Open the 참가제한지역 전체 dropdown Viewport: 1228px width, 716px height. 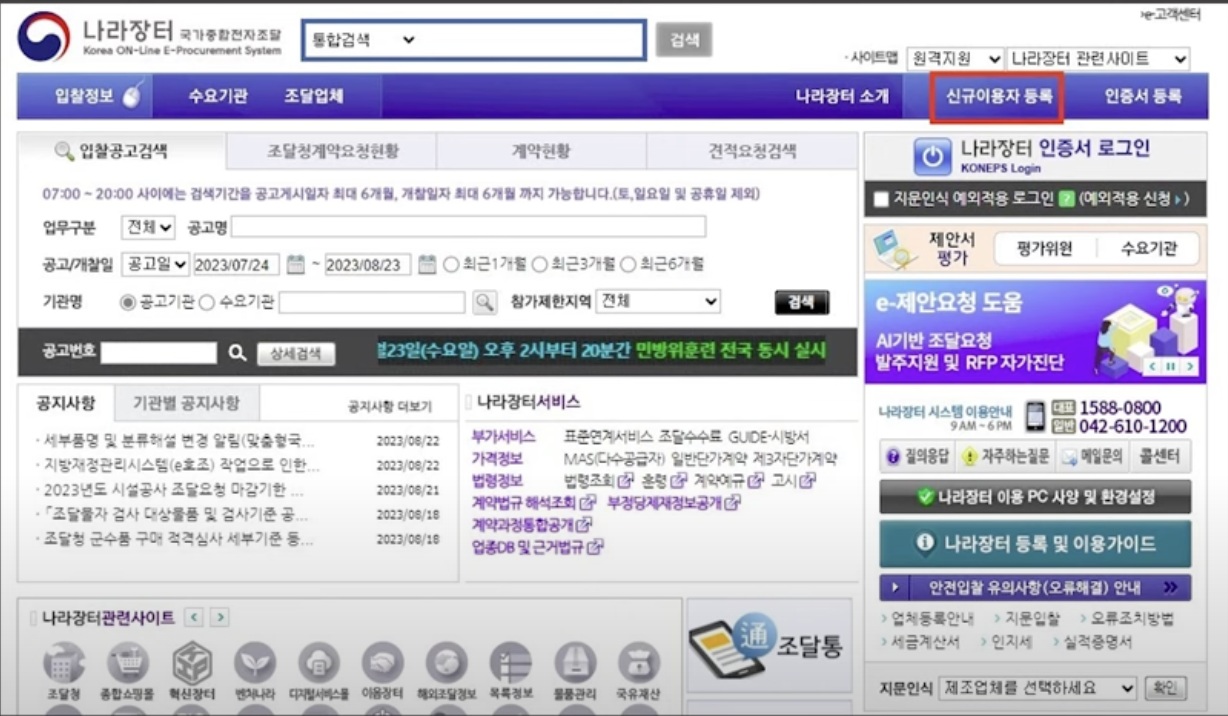point(658,301)
